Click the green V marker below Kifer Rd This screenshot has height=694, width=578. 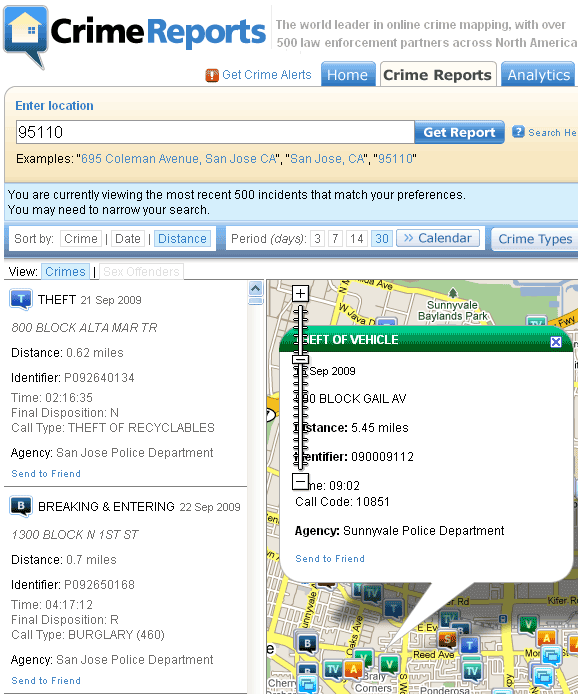[528, 625]
